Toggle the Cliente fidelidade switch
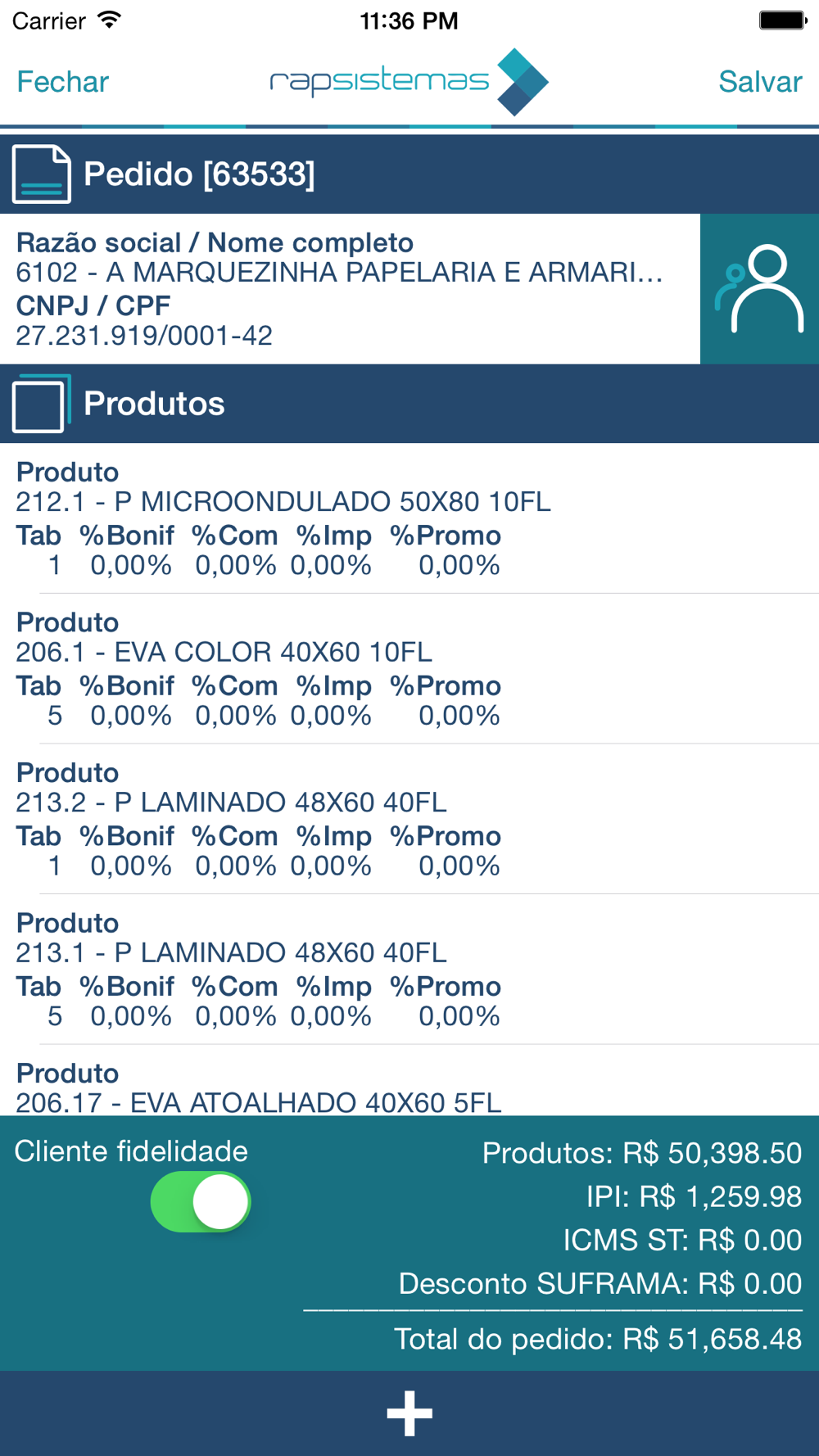 point(201,1201)
